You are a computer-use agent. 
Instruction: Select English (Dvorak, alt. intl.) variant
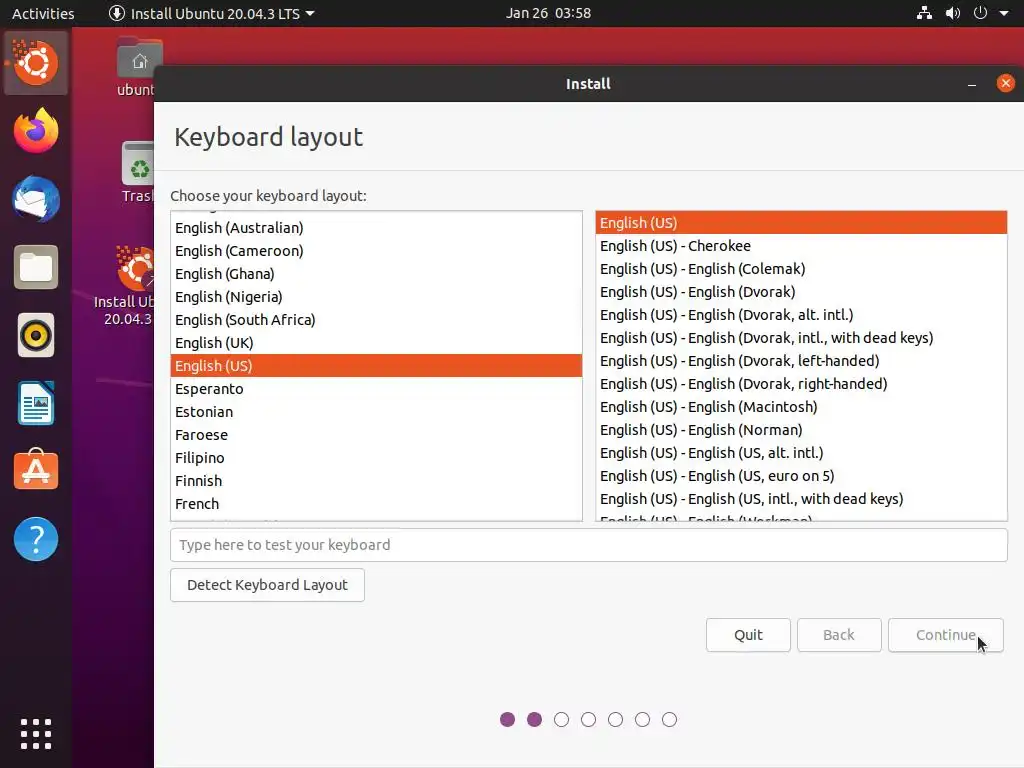tap(801, 315)
